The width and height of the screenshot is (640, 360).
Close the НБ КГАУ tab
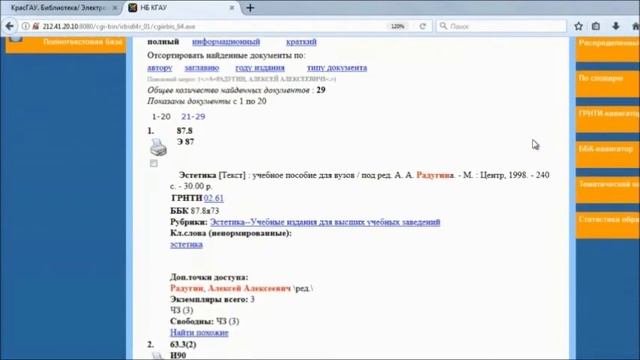point(232,8)
